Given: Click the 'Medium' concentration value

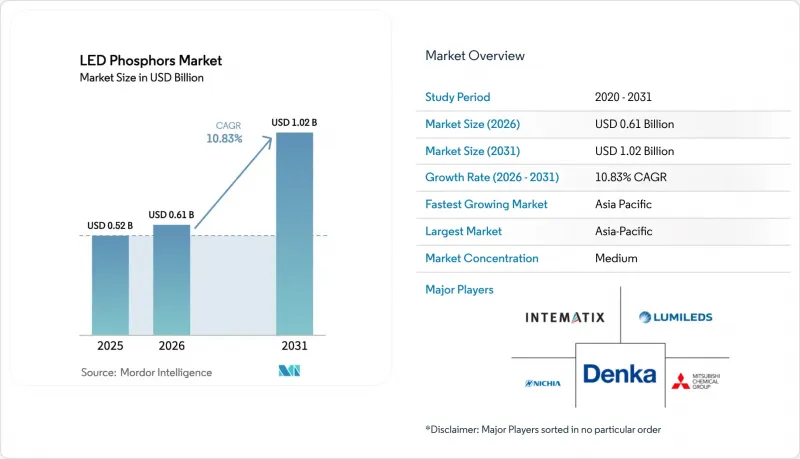Looking at the screenshot, I should [x=616, y=258].
